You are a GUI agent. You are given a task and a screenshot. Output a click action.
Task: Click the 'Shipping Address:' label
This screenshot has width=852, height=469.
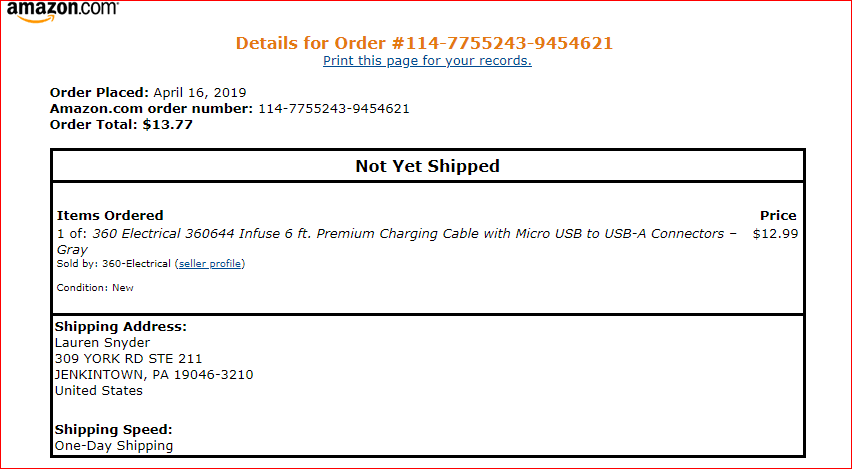[x=121, y=327]
